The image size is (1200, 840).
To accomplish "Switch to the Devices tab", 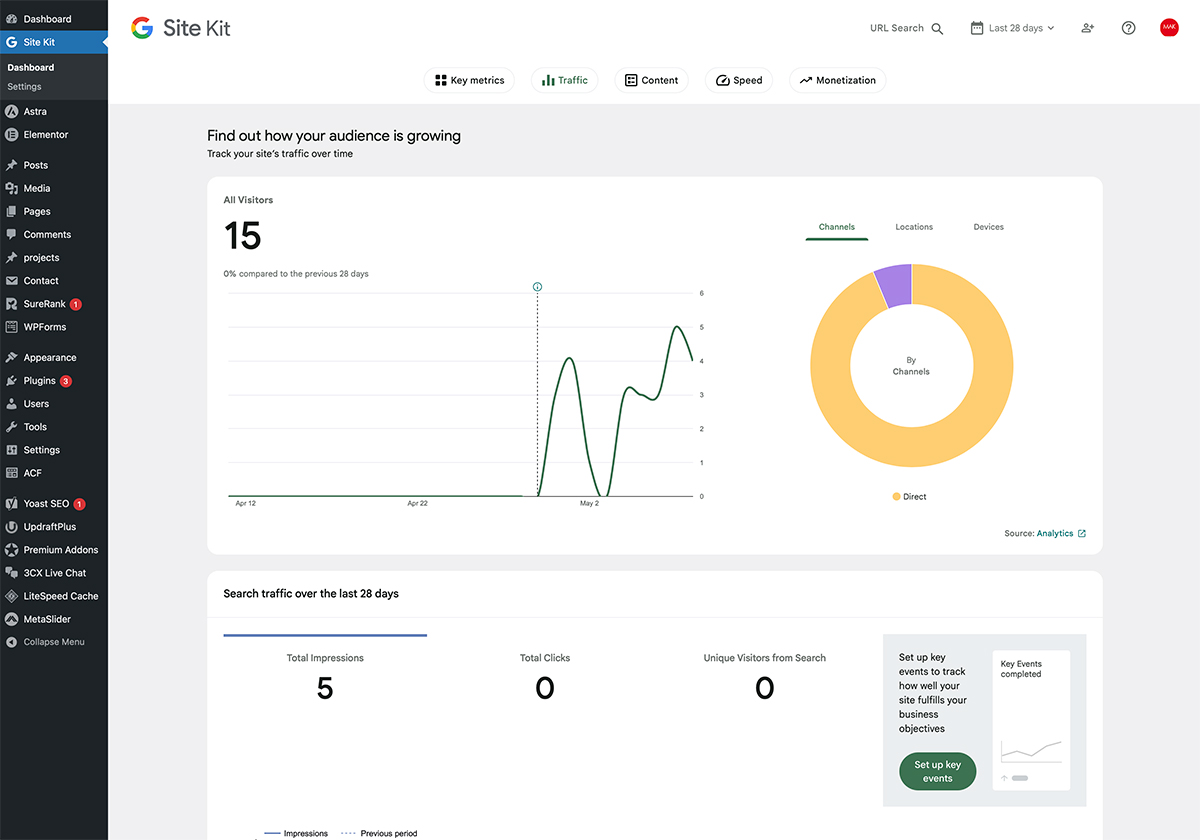I will tap(989, 227).
